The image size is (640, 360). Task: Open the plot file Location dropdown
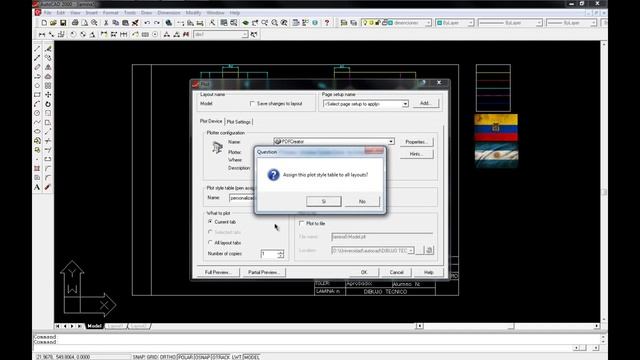pos(411,250)
